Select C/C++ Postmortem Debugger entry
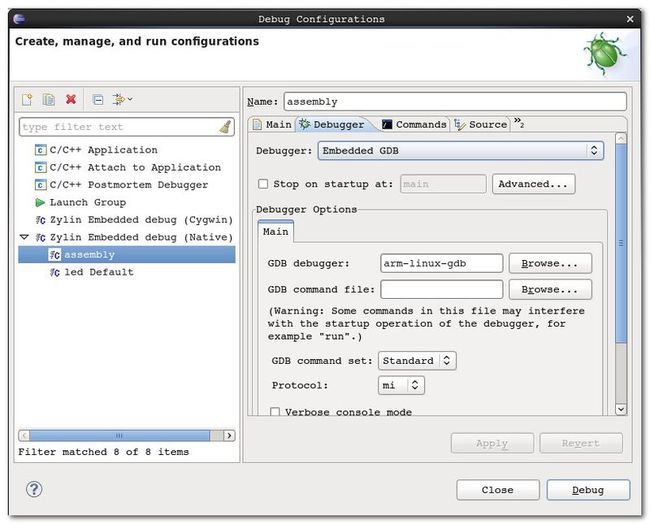 [x=129, y=185]
